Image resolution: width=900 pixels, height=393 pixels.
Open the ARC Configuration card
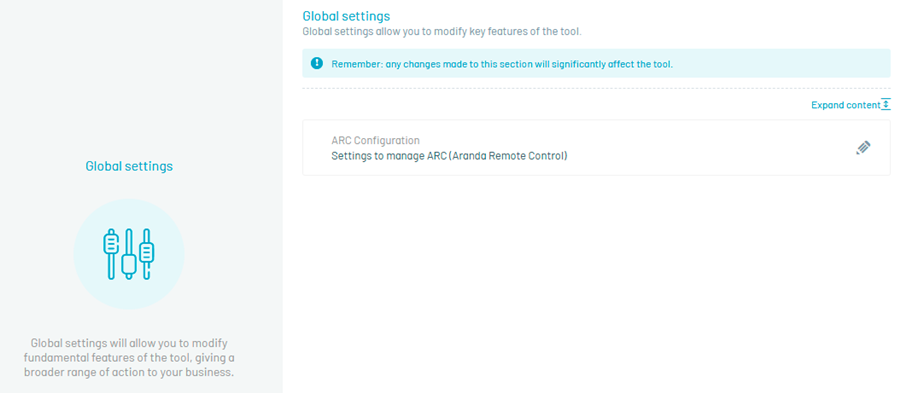(596, 147)
